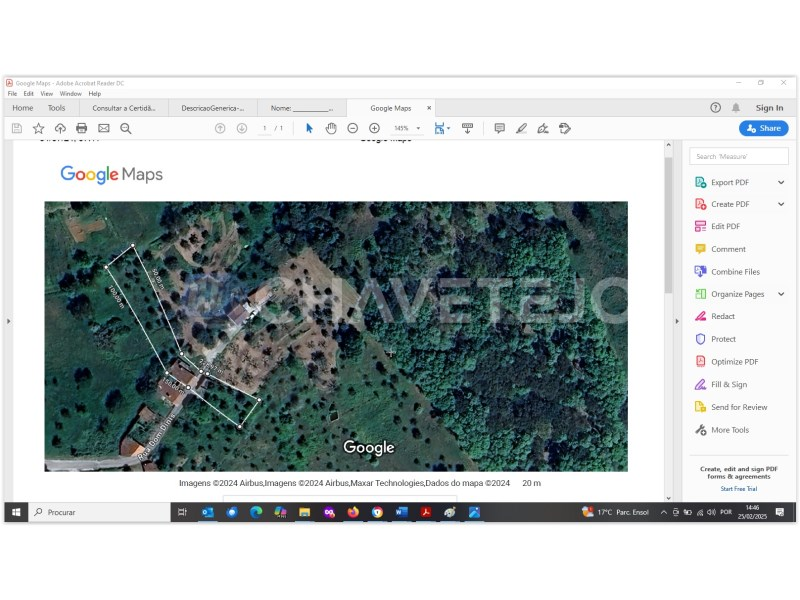
Task: Turn on scrolling mode with the read mode icon
Action: [x=467, y=128]
